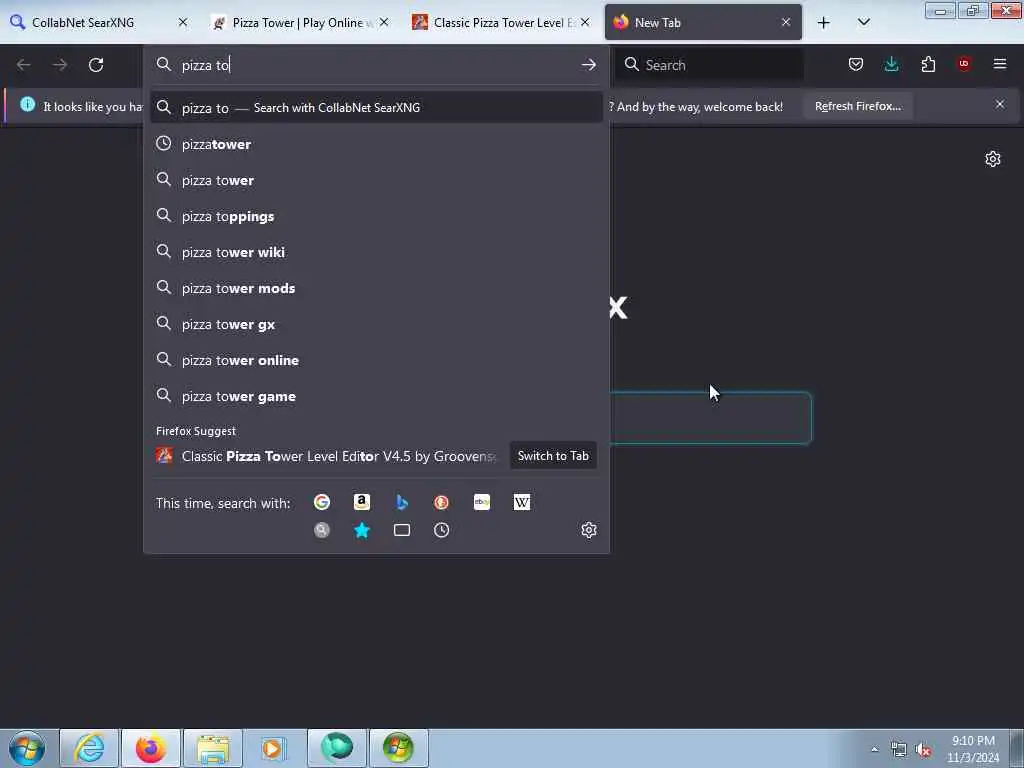Select the New Tab tab
This screenshot has width=1024, height=768.
[x=703, y=23]
